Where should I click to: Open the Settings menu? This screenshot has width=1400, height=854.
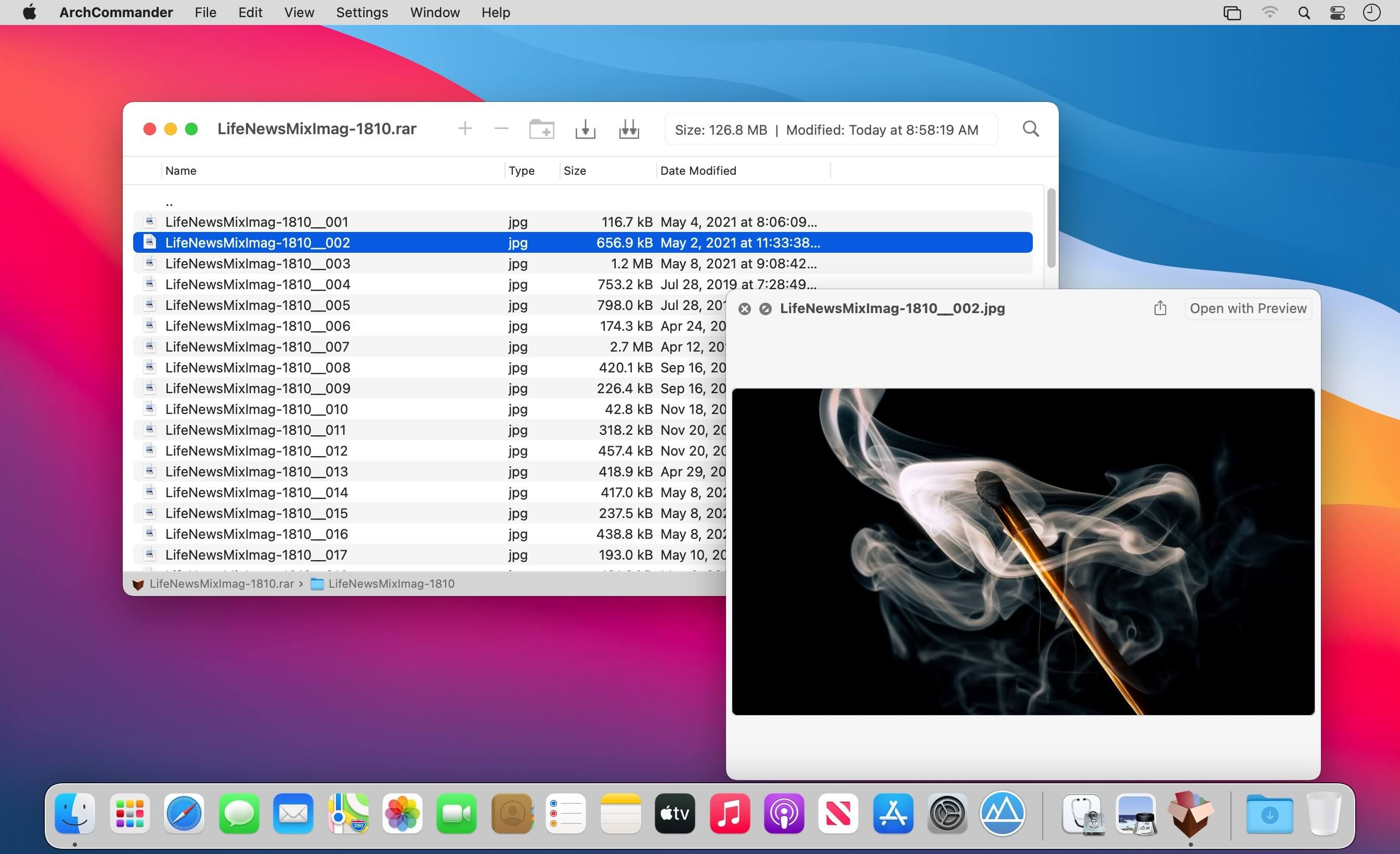(362, 12)
